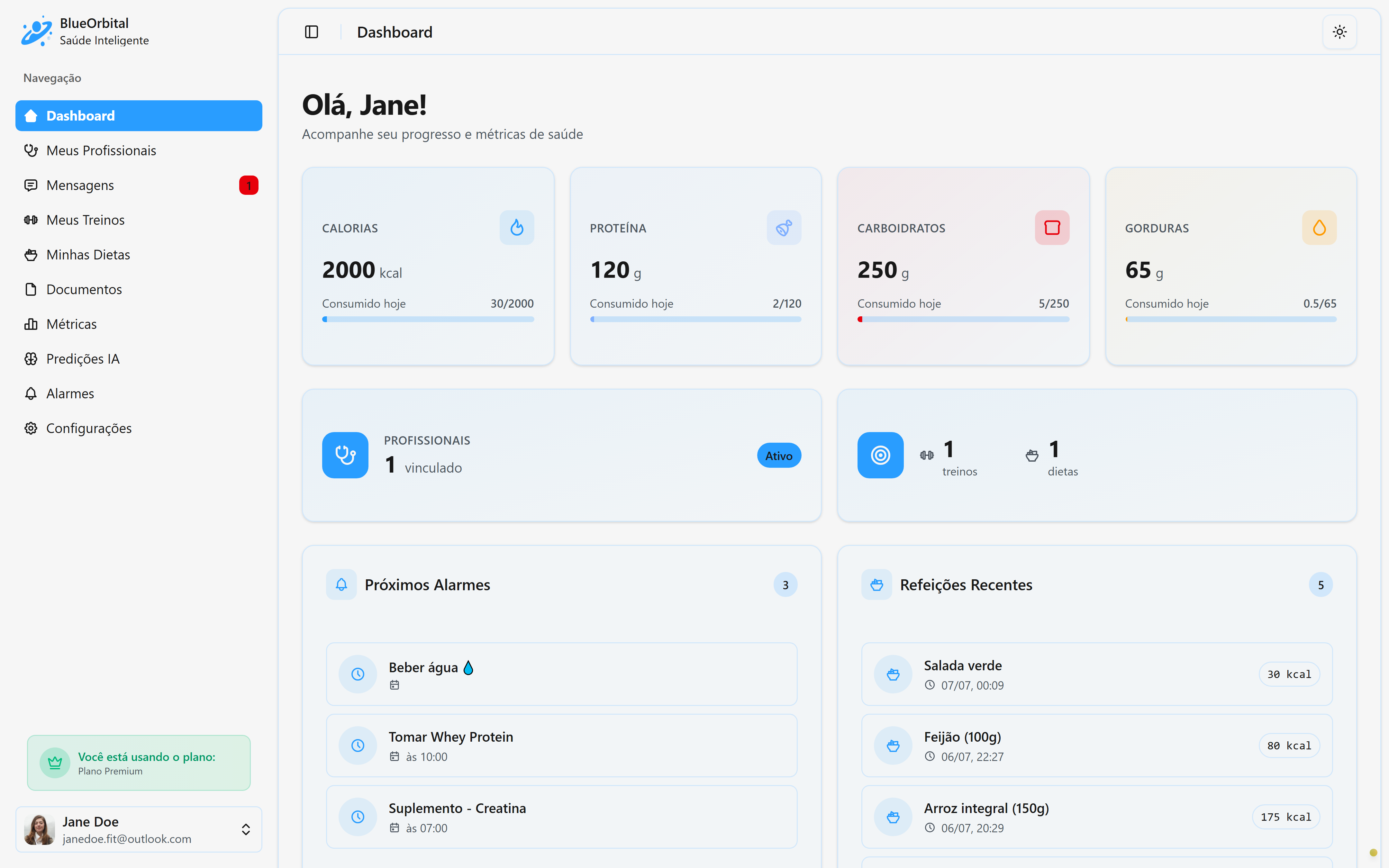This screenshot has height=868, width=1389.
Task: Click the 80 kcal badge
Action: point(1289,746)
